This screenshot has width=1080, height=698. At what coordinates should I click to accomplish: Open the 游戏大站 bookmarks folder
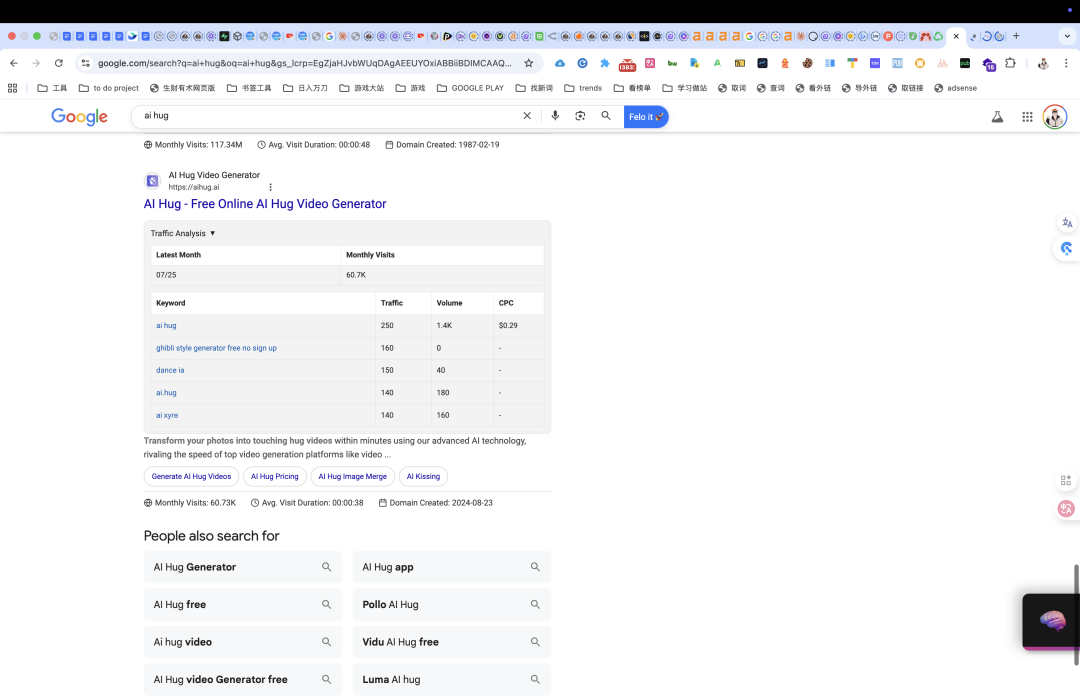(x=362, y=88)
